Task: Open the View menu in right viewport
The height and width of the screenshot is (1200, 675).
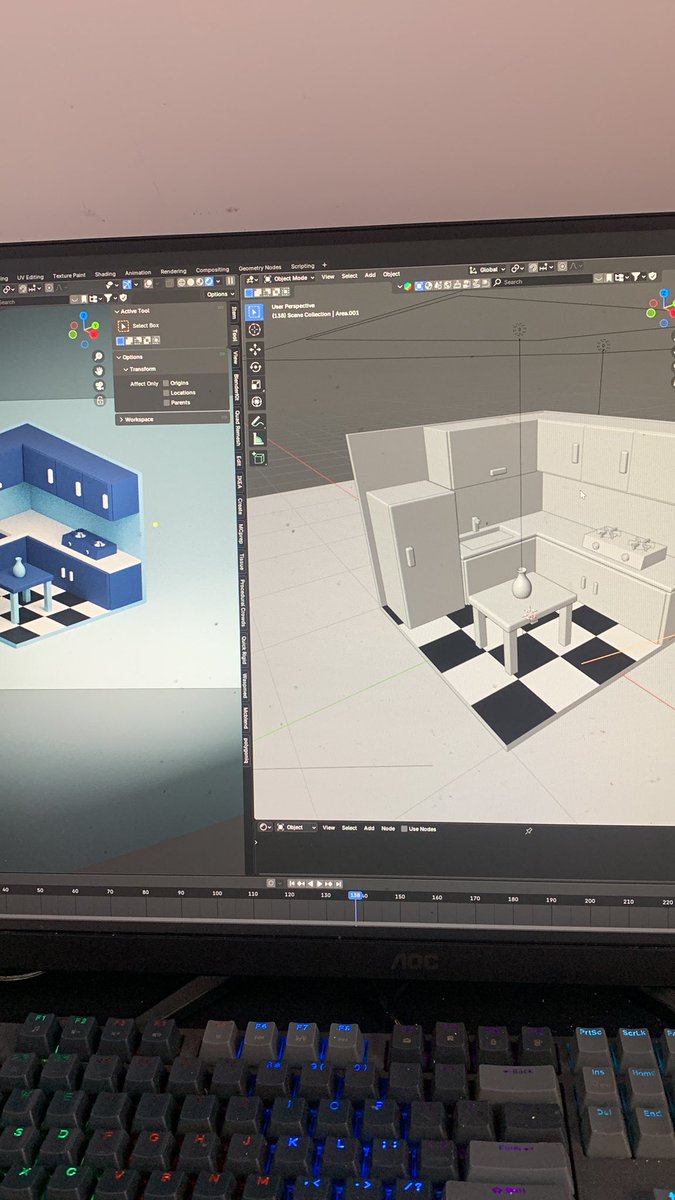Action: 327,277
